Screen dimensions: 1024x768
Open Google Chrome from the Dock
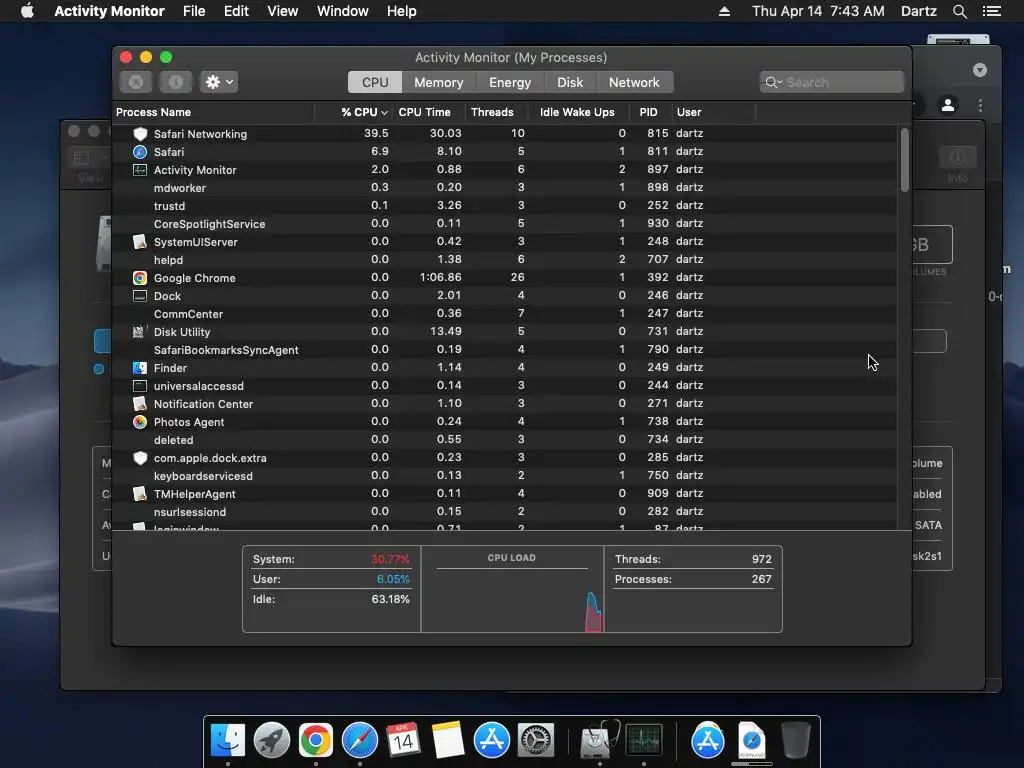coord(315,741)
